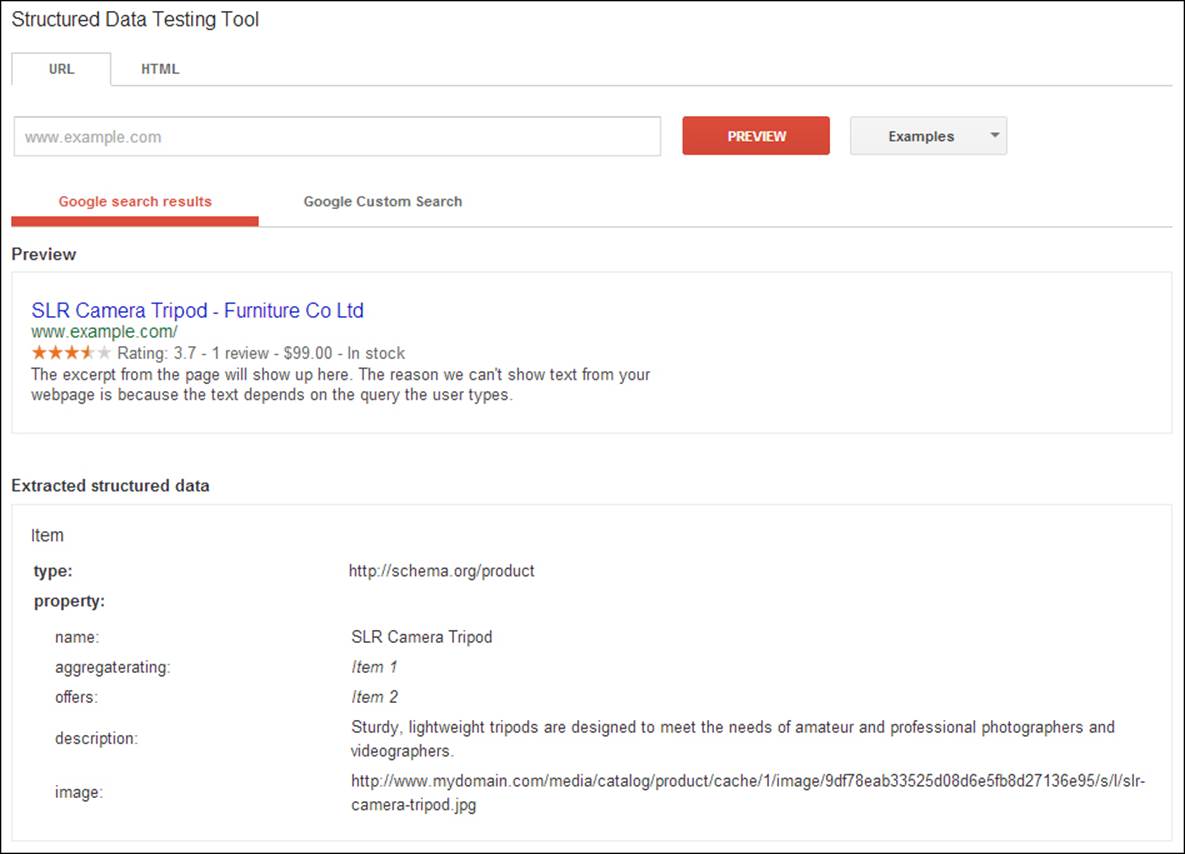Click the Item 2 offers value
Screen dimensions: 1185x854
374,697
